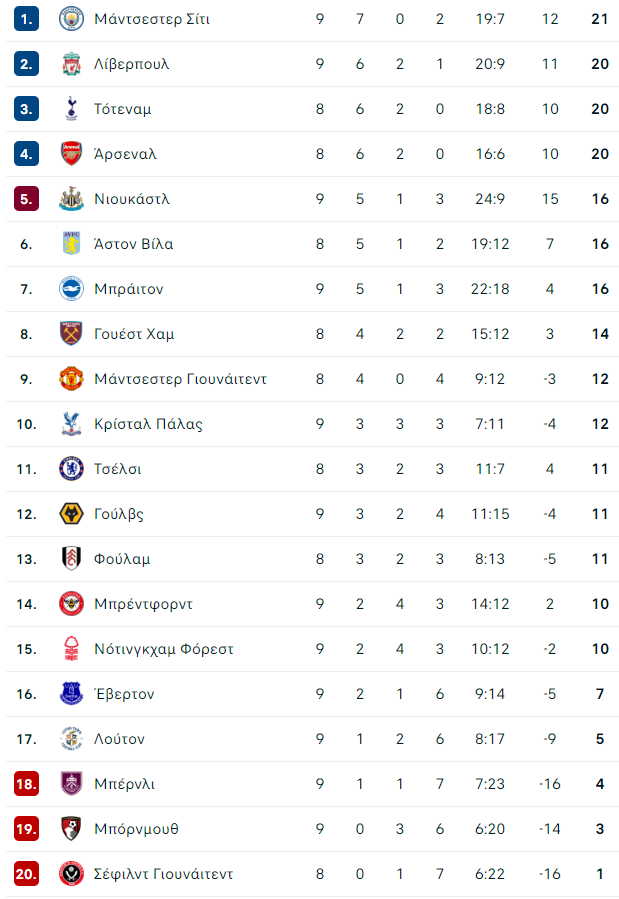Image resolution: width=619 pixels, height=899 pixels.
Task: Click the Λούτον team name
Action: [119, 739]
